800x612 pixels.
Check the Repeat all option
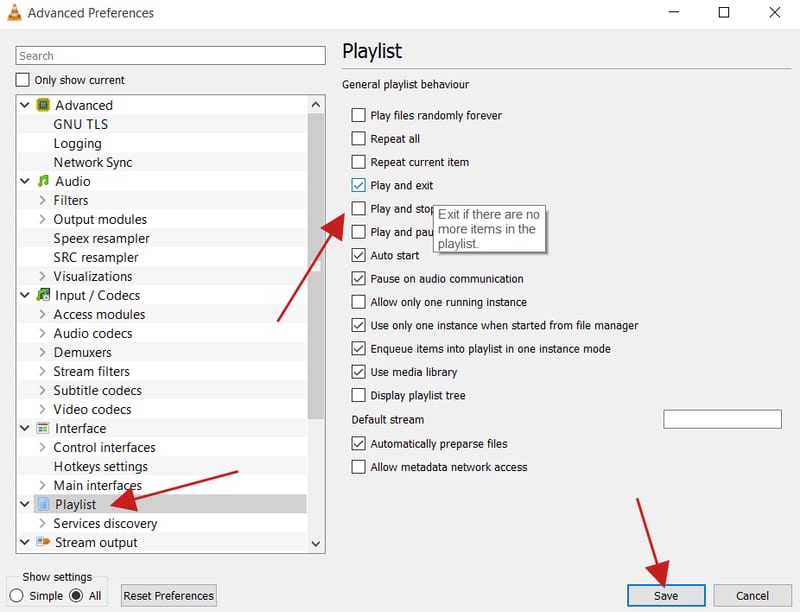tap(359, 139)
